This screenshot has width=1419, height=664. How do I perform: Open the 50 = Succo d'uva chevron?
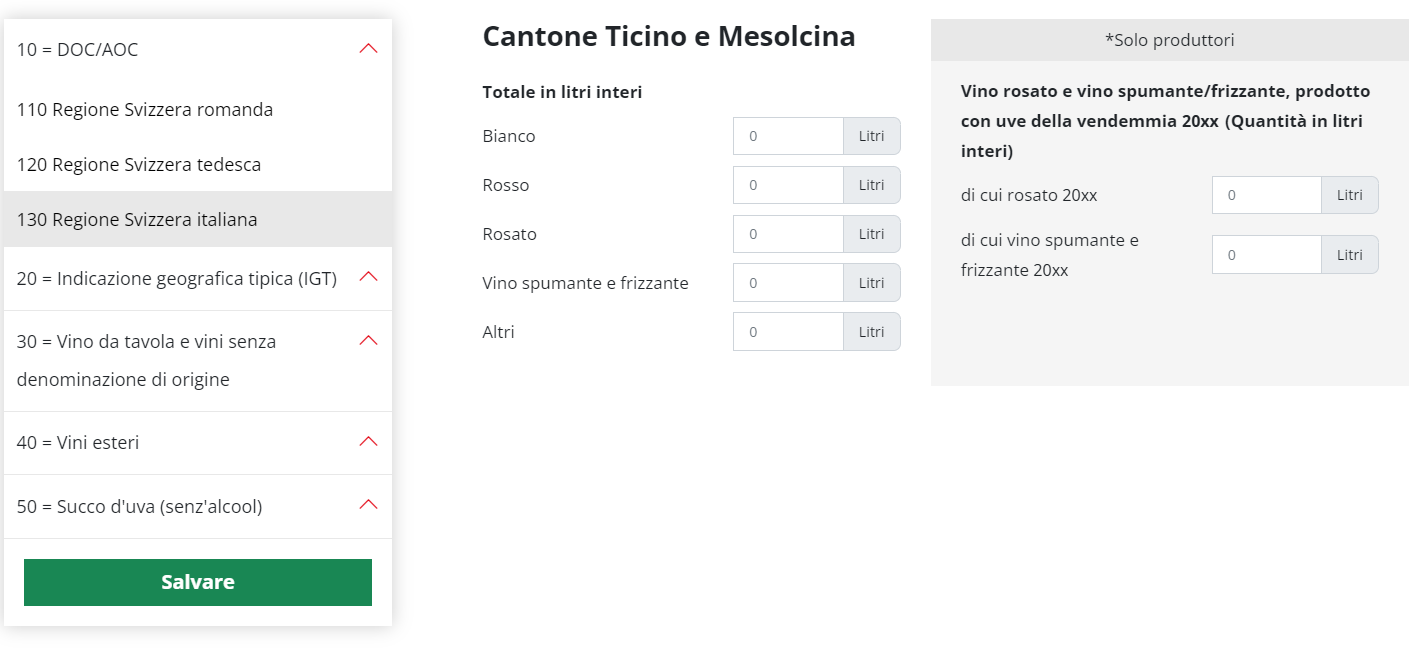368,505
